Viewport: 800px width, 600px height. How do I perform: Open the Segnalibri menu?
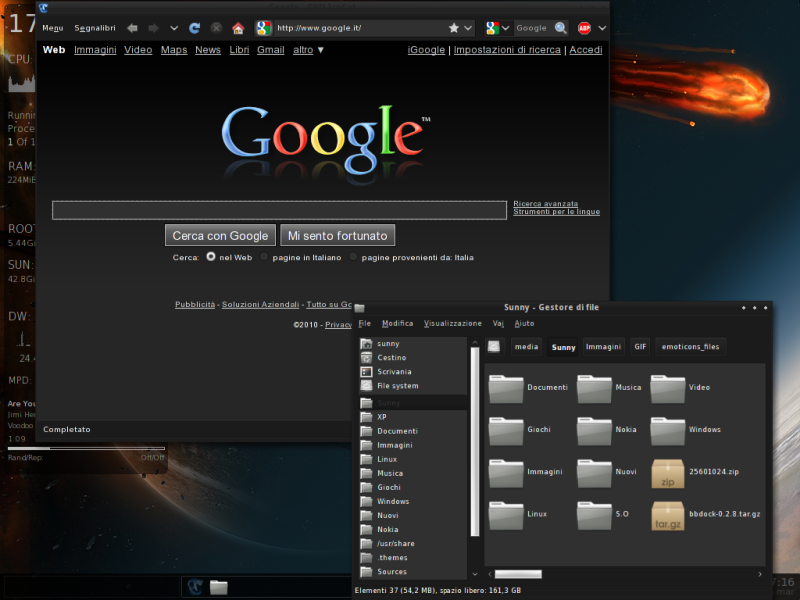point(95,28)
